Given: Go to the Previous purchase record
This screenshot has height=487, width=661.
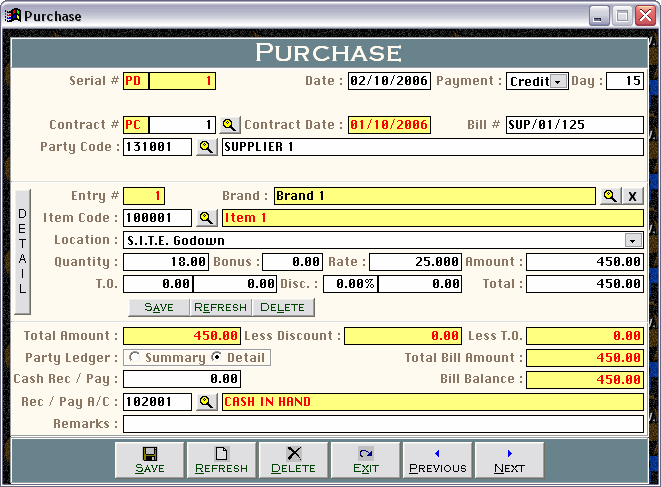Looking at the screenshot, I should [x=438, y=460].
